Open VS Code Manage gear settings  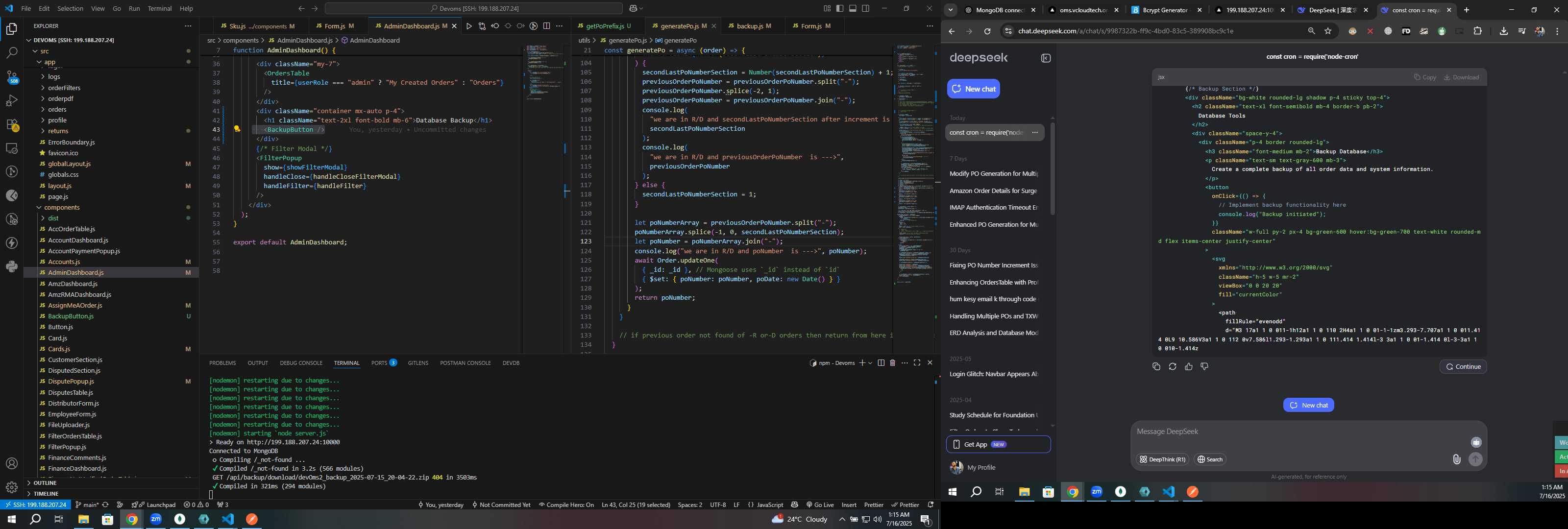pos(12,487)
